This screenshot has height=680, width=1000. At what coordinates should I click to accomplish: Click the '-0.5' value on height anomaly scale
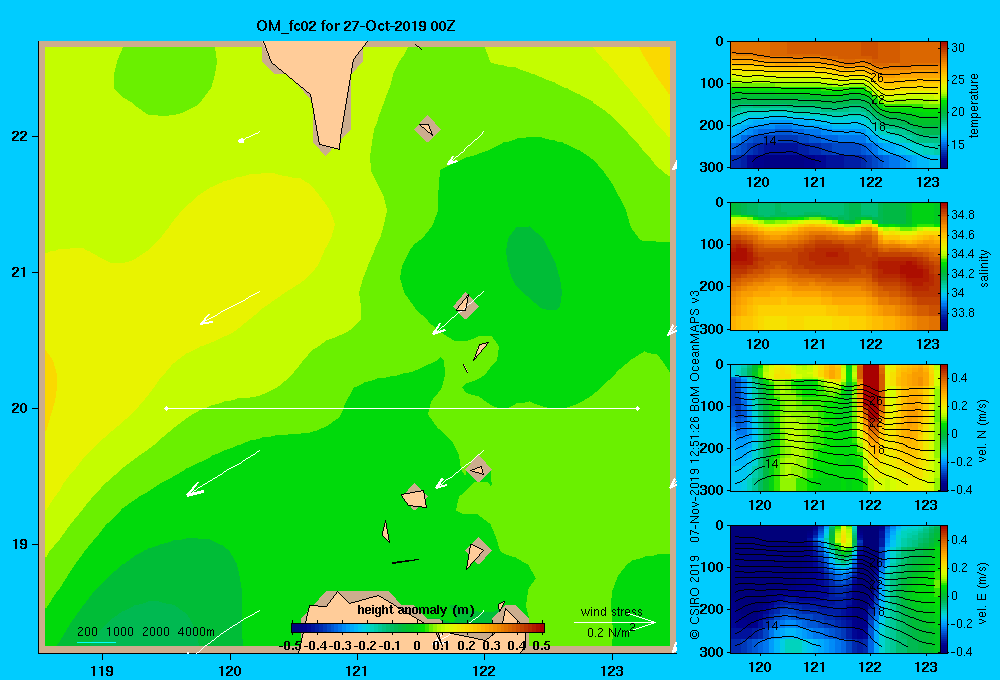290,646
